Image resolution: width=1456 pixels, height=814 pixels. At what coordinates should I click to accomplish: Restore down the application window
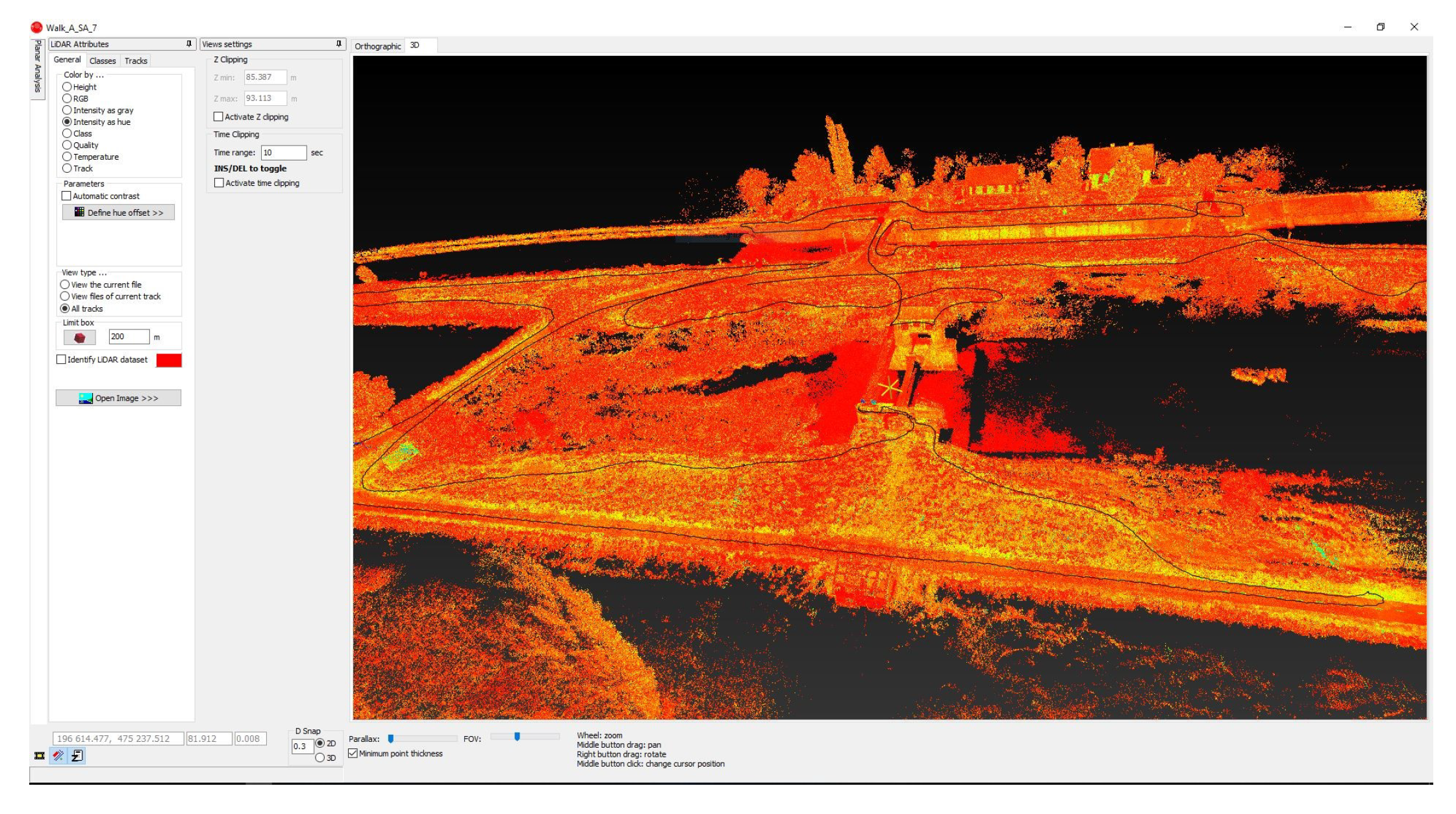pyautogui.click(x=1380, y=27)
